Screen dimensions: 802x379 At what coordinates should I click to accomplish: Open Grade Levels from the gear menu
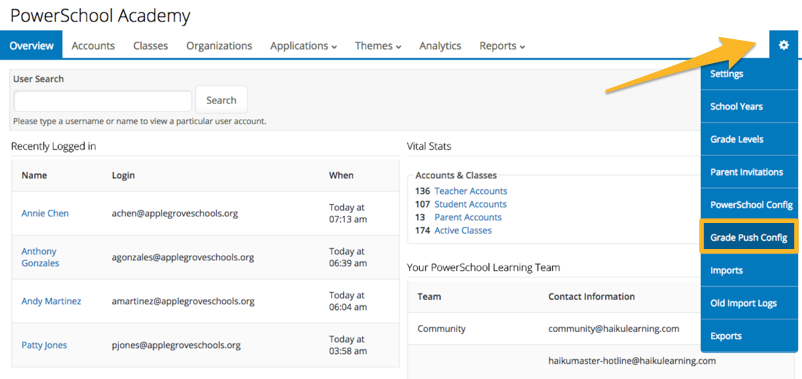coord(749,139)
